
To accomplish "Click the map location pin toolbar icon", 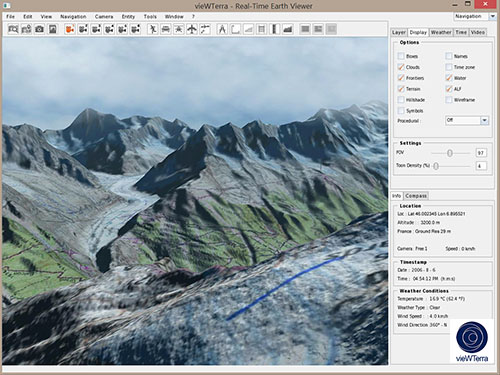I will pos(26,29).
